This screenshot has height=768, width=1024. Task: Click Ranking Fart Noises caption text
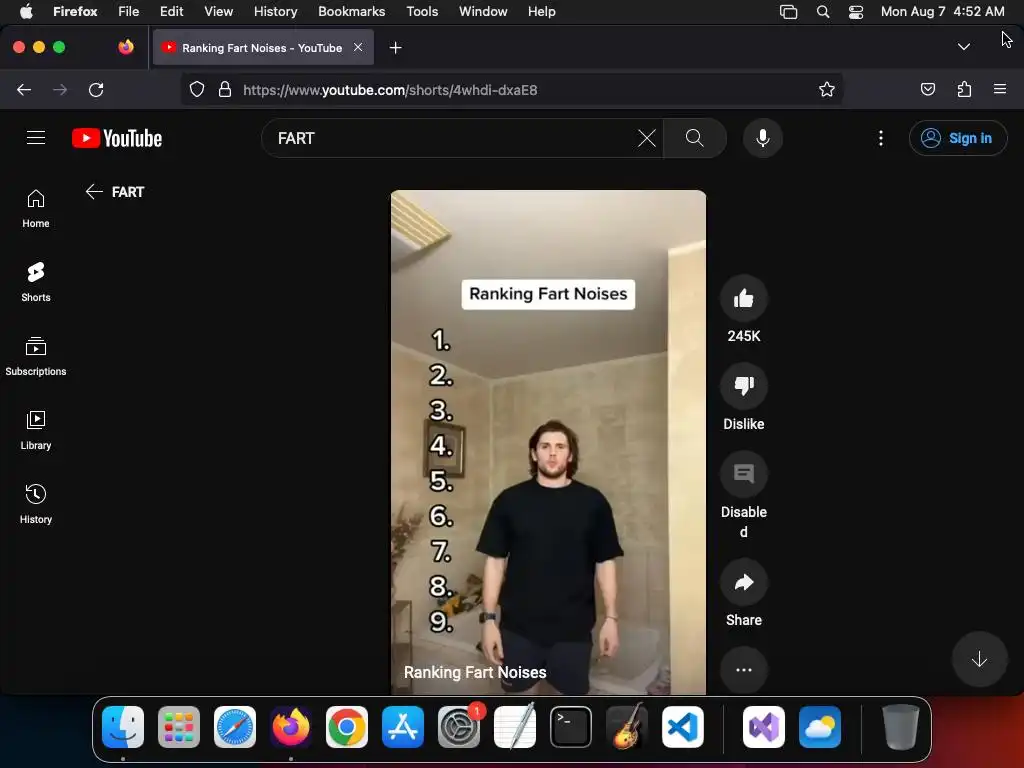pyautogui.click(x=475, y=672)
